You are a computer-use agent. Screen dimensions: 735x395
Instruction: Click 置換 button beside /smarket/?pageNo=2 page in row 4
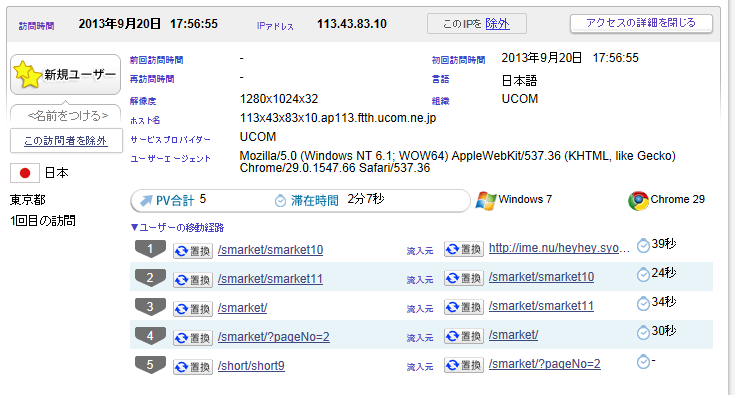pos(193,338)
